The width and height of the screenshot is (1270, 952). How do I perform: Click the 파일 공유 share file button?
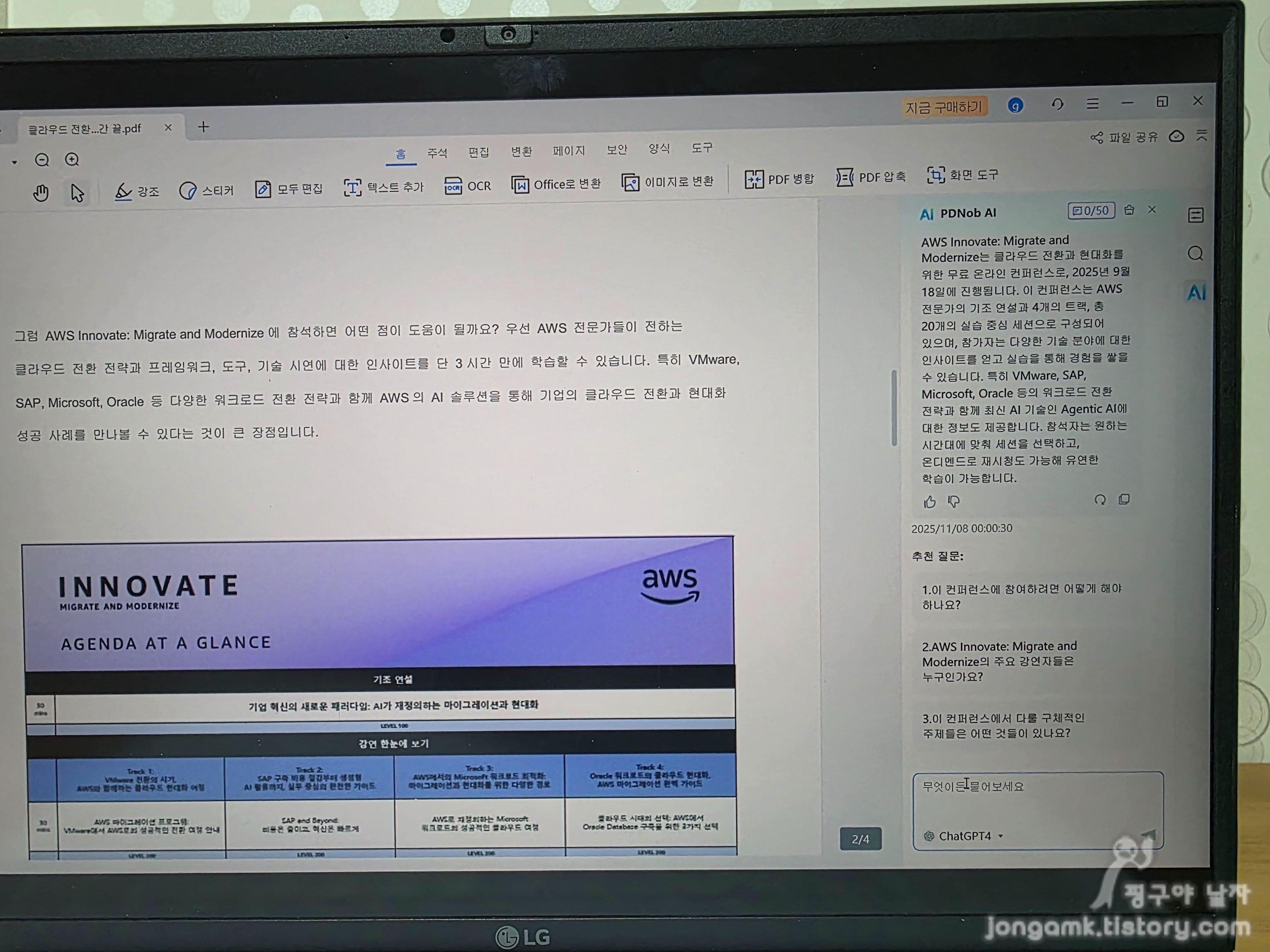coord(1124,137)
